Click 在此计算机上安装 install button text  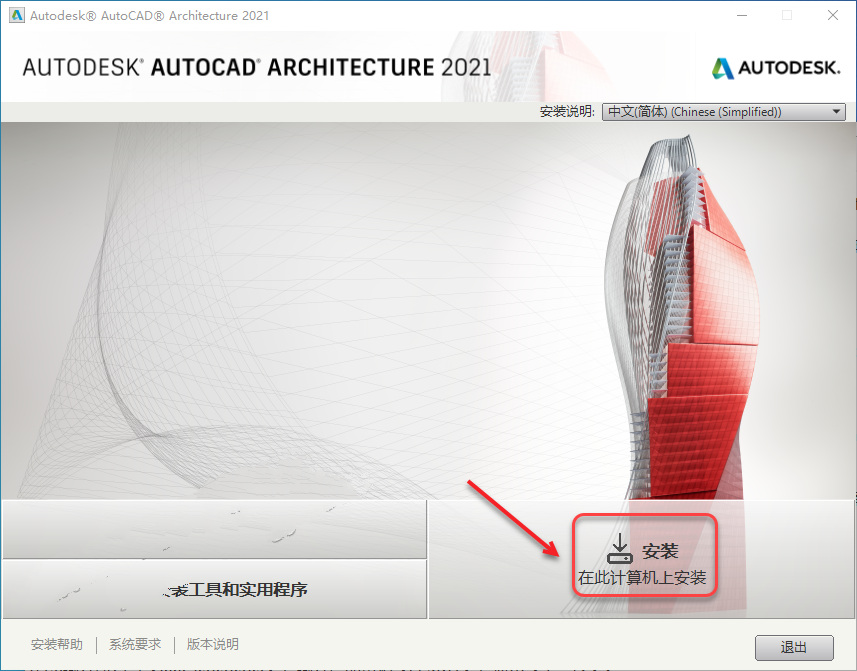pos(642,578)
